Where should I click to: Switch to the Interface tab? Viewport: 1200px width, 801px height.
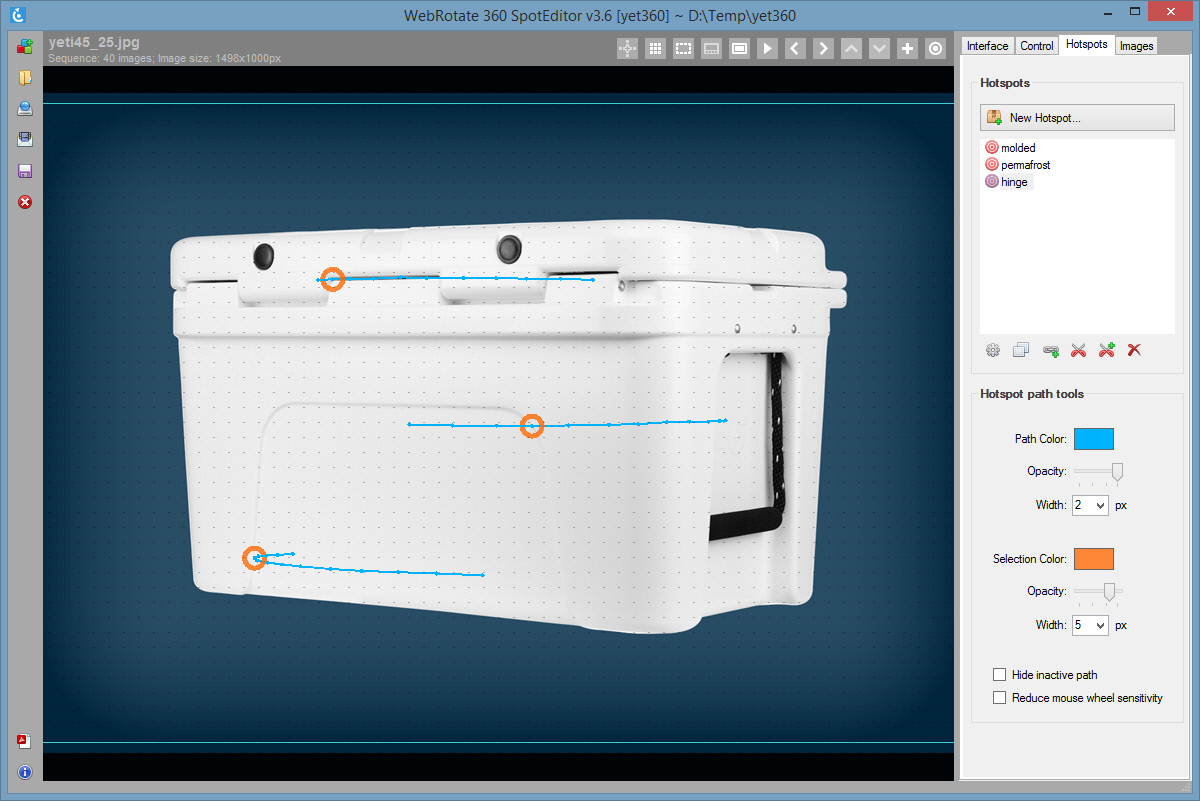987,46
